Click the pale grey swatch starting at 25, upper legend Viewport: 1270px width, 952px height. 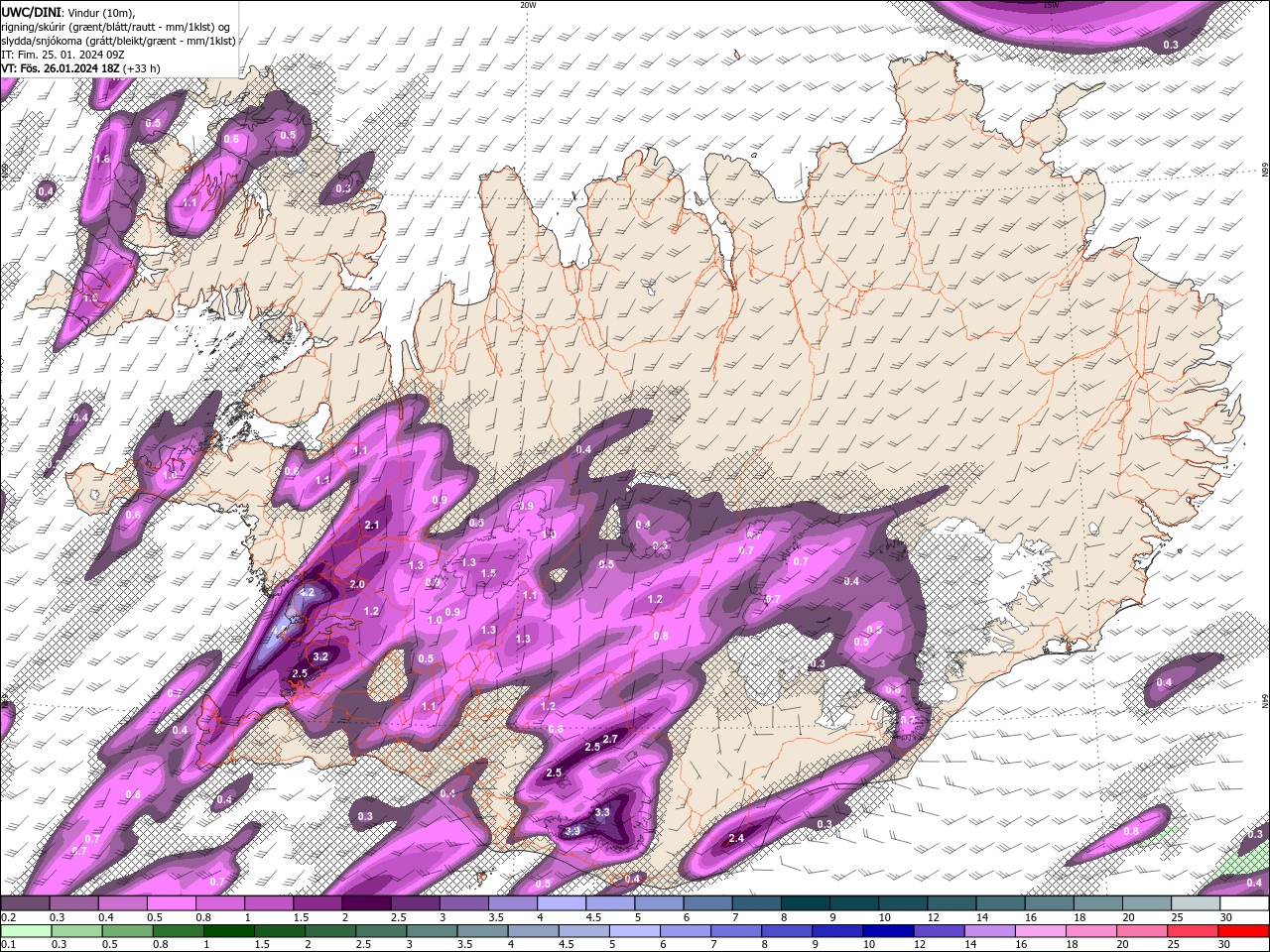(x=1197, y=903)
